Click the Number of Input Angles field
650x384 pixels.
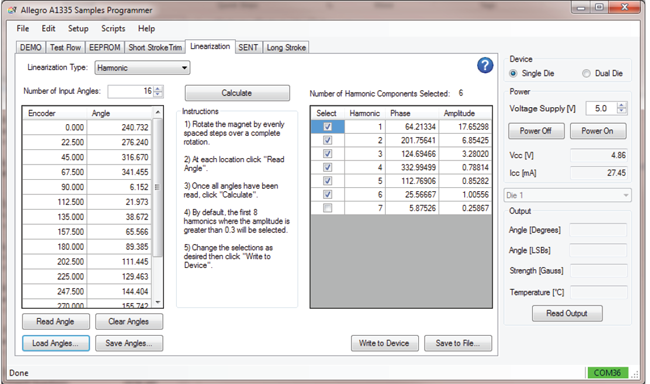click(131, 91)
